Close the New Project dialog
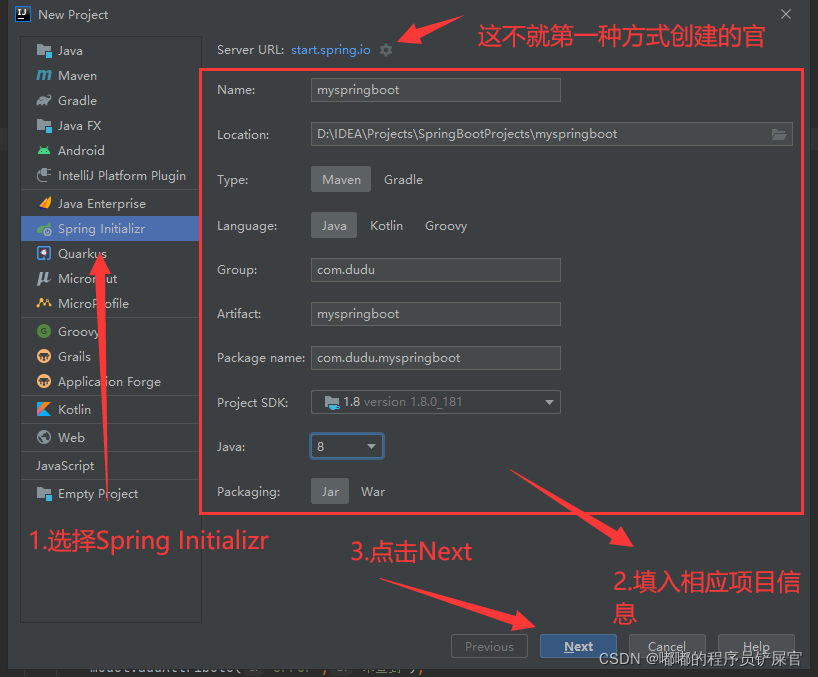The width and height of the screenshot is (818, 677). point(786,14)
